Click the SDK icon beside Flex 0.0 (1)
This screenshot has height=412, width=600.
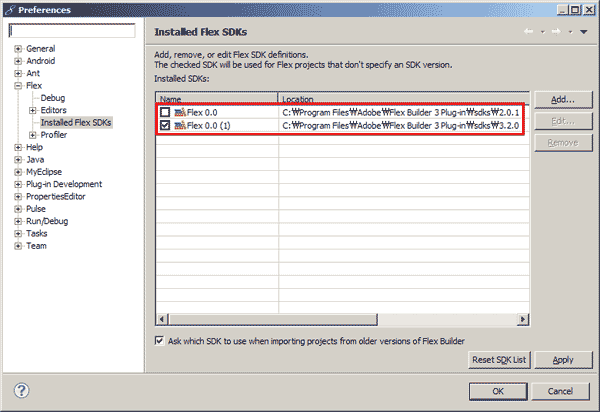(x=180, y=125)
